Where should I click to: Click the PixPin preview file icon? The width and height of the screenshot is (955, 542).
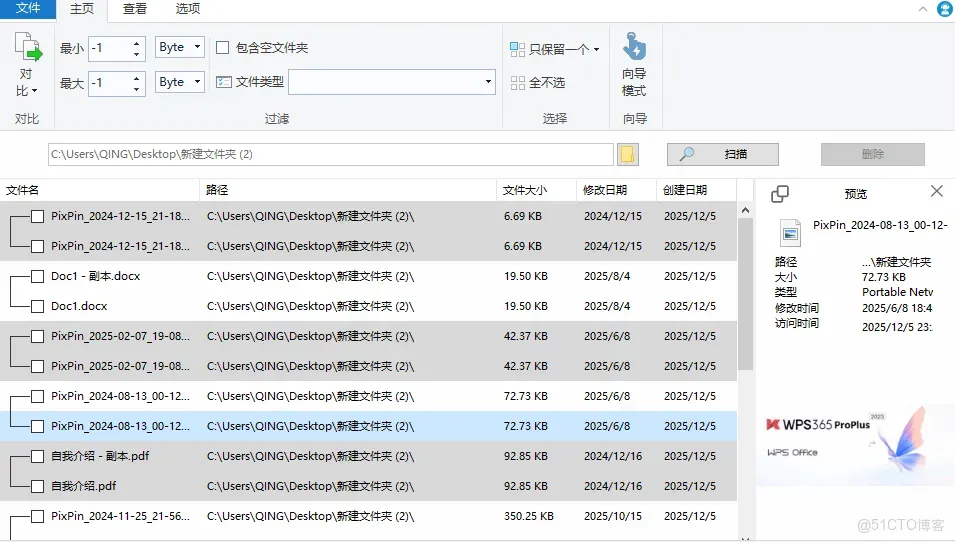(790, 233)
